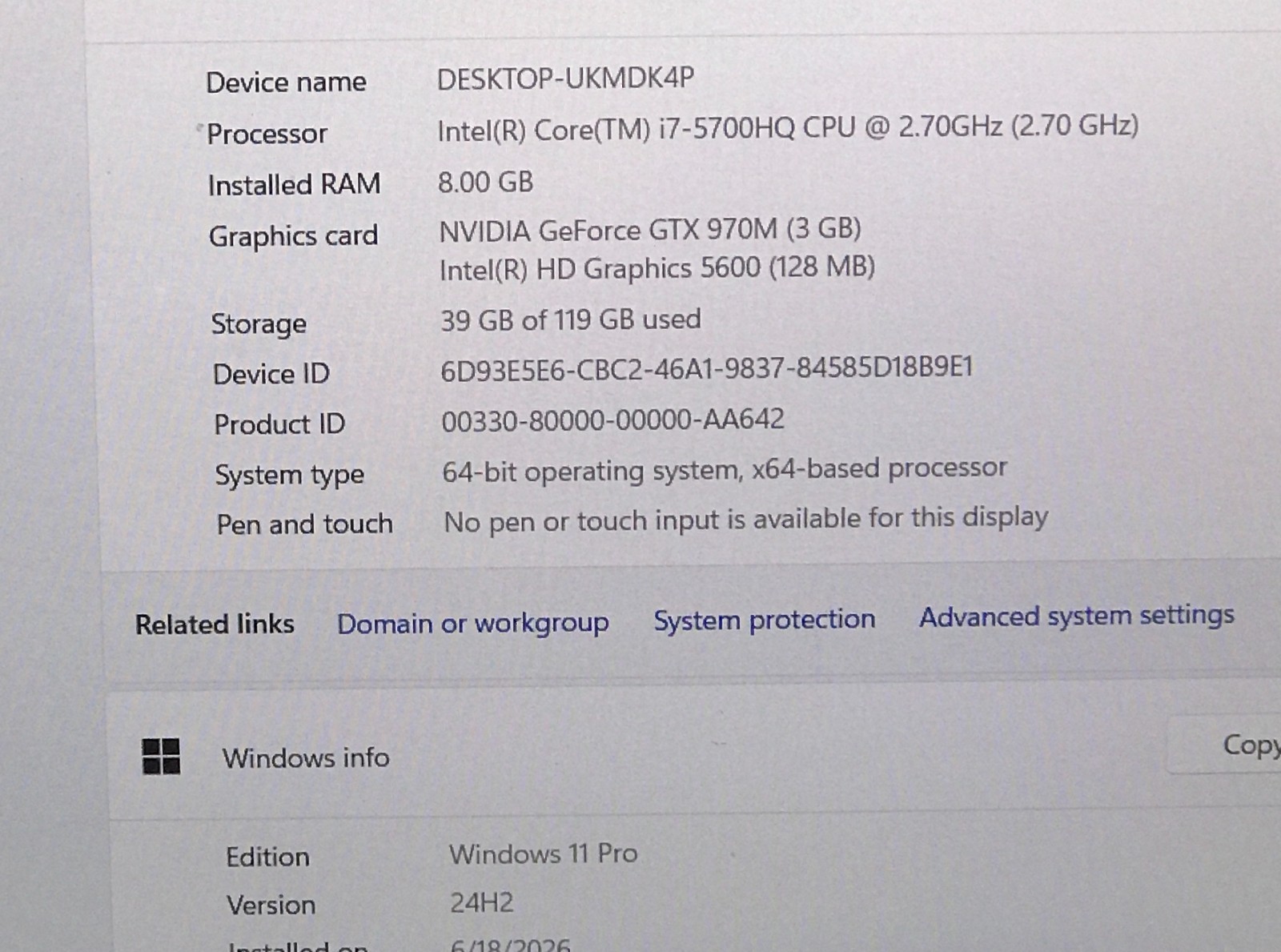Click the 39 GB of 119 GB used value
The height and width of the screenshot is (952, 1281).
(570, 320)
